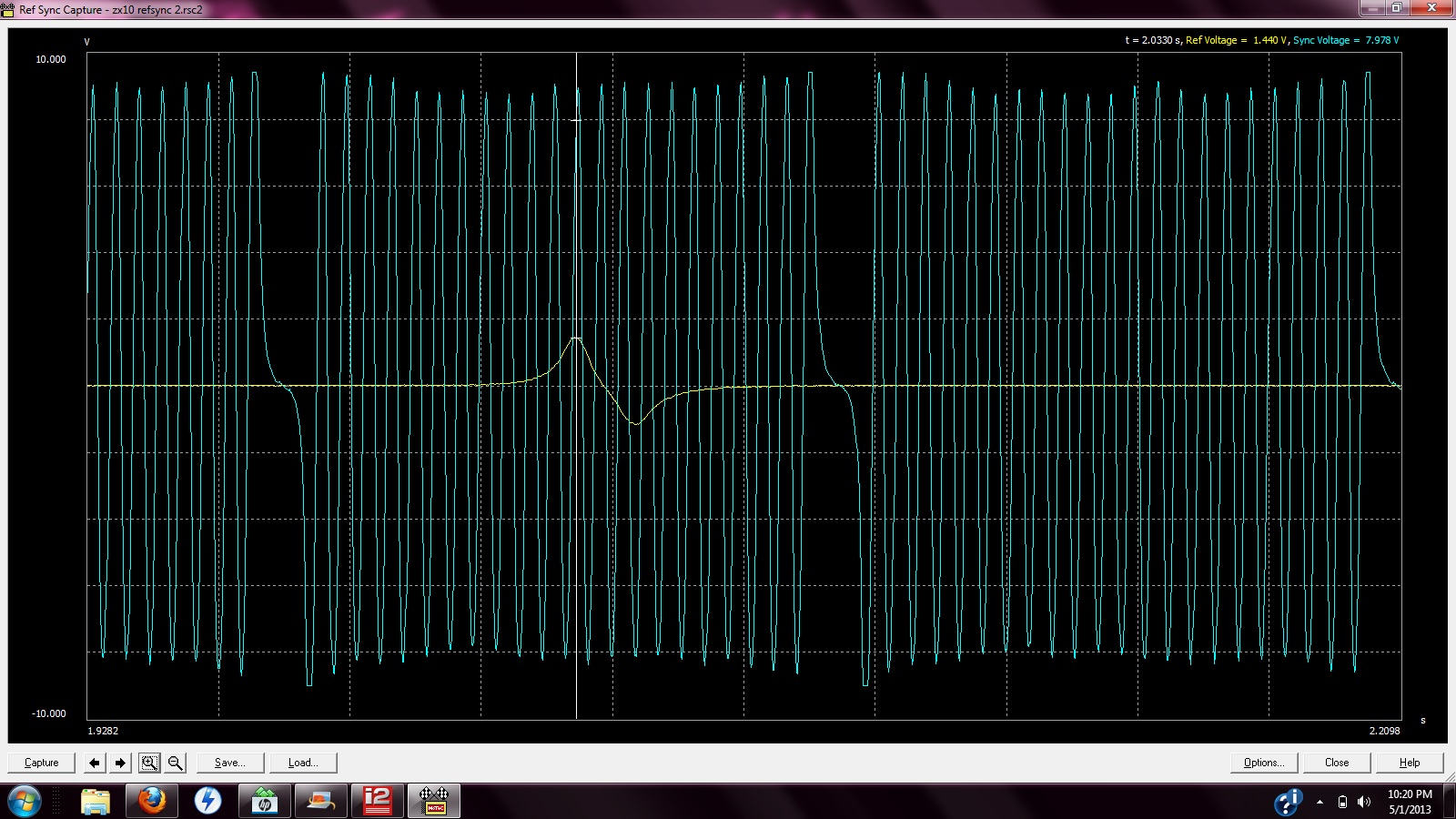Image resolution: width=1456 pixels, height=819 pixels.
Task: Step the waveform view right with arrow
Action: 120,763
